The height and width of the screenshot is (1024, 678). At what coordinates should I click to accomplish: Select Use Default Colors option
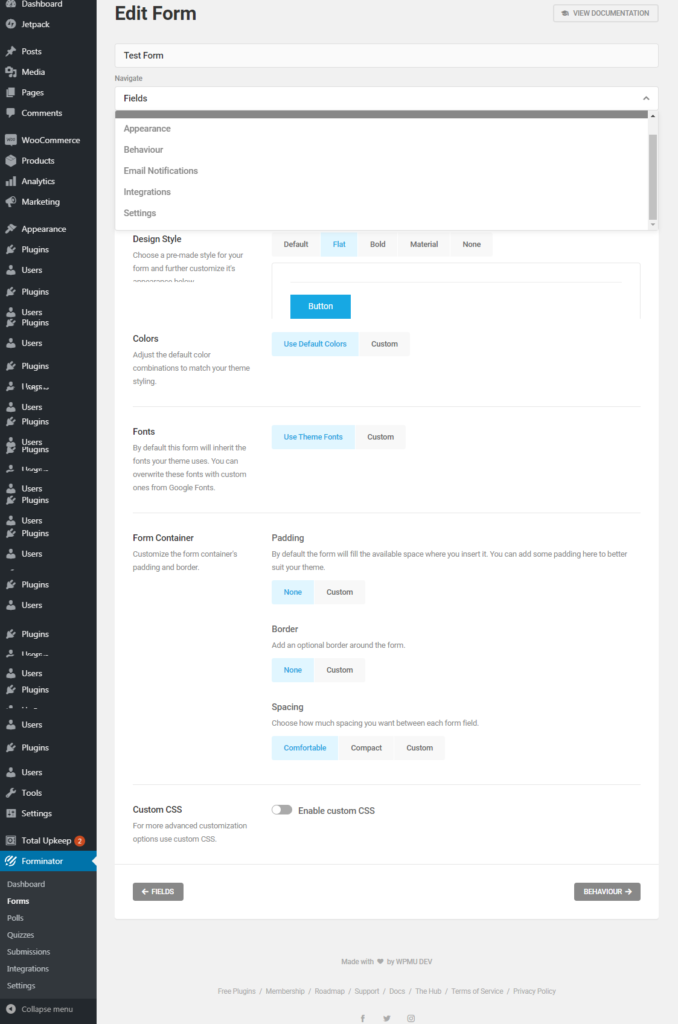(315, 344)
